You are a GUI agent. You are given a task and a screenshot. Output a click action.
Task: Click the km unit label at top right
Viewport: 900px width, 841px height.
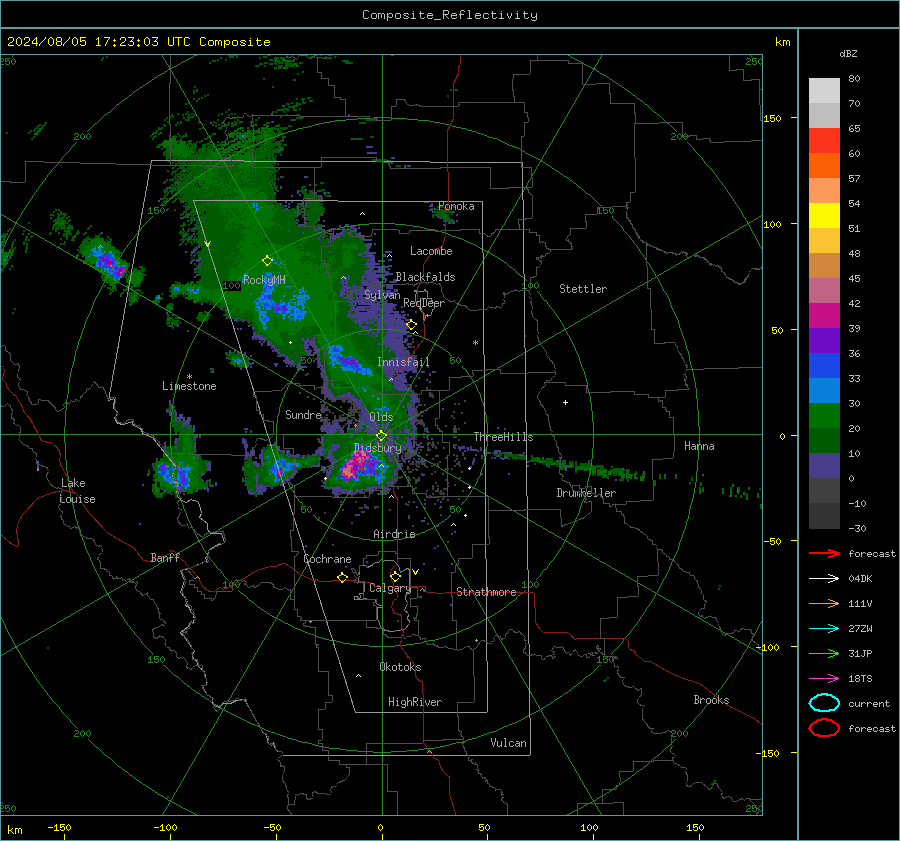782,42
